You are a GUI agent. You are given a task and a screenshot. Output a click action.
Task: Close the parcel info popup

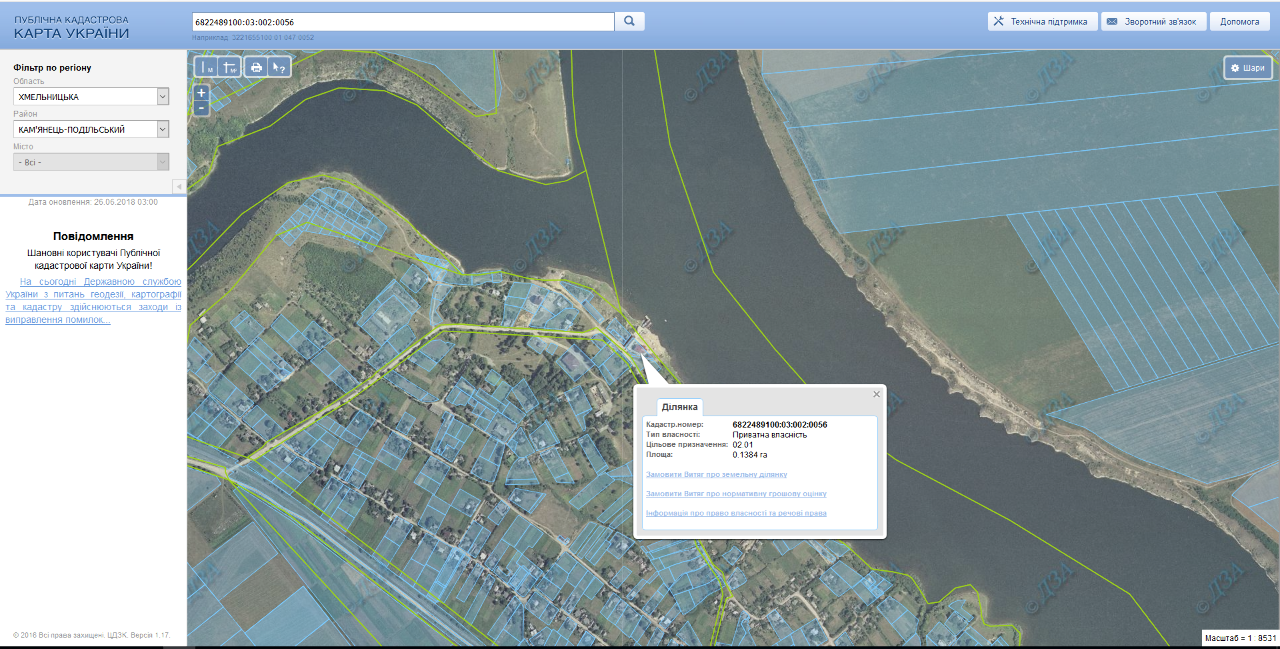[x=877, y=394]
